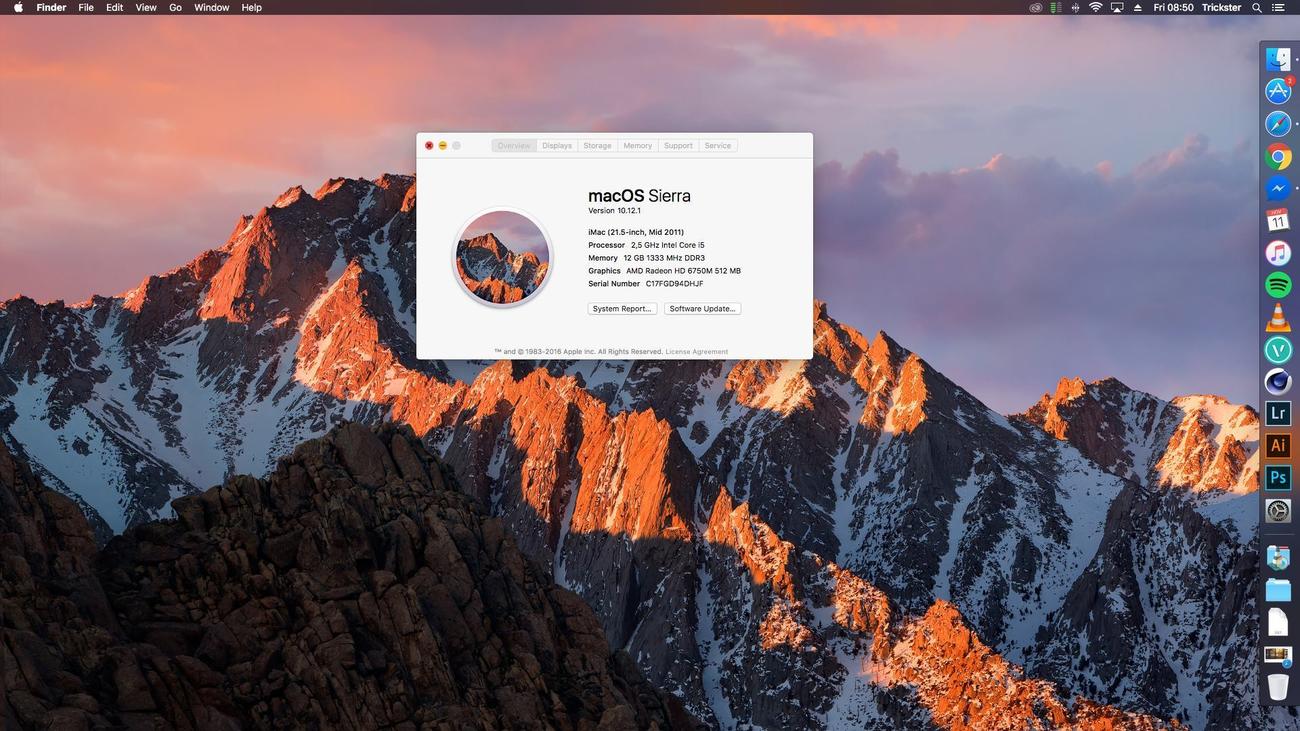
Task: Open the Bluetooth menu bar status
Action: 1075,7
